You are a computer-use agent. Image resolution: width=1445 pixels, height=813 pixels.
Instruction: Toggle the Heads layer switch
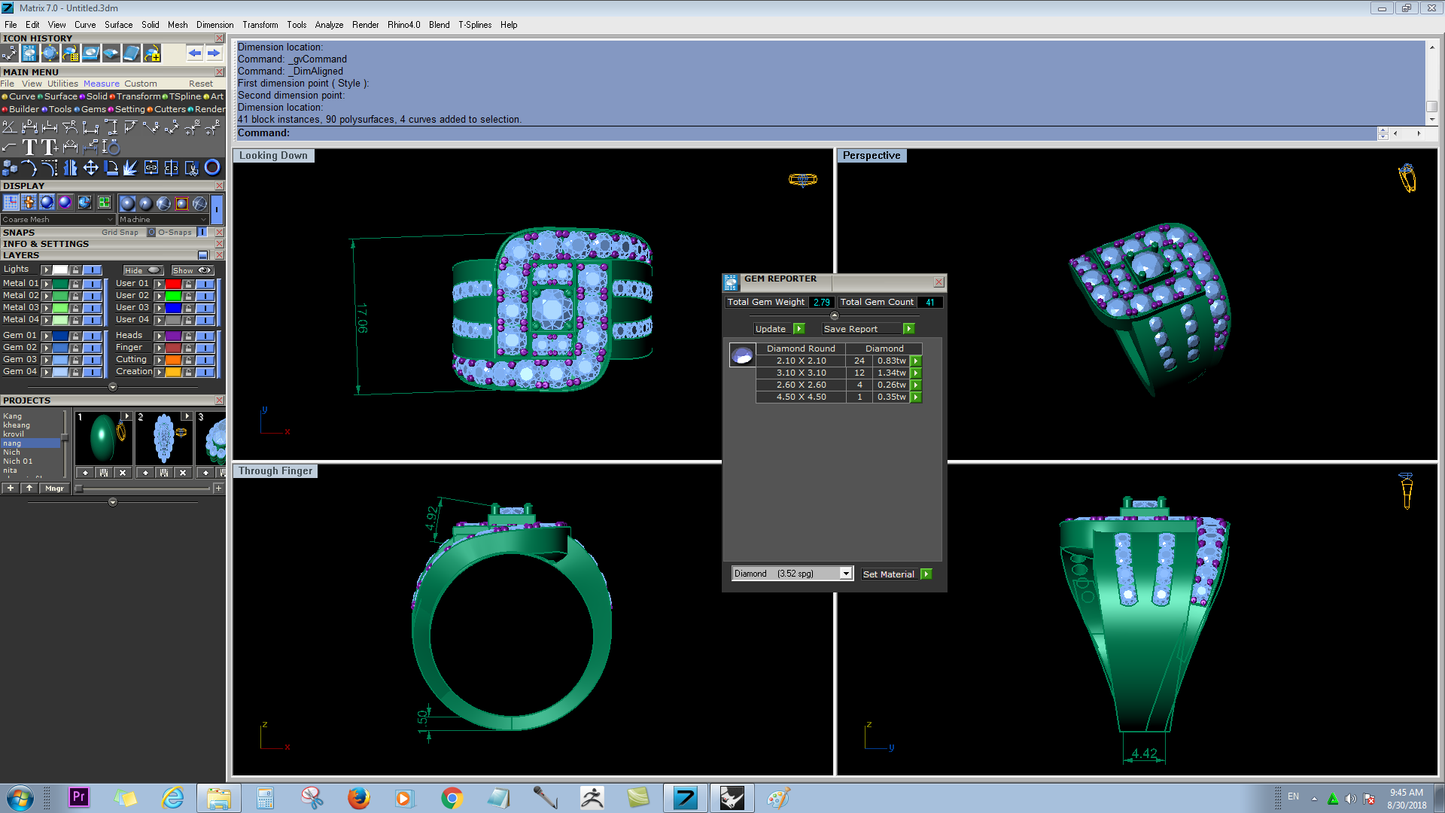coord(205,335)
